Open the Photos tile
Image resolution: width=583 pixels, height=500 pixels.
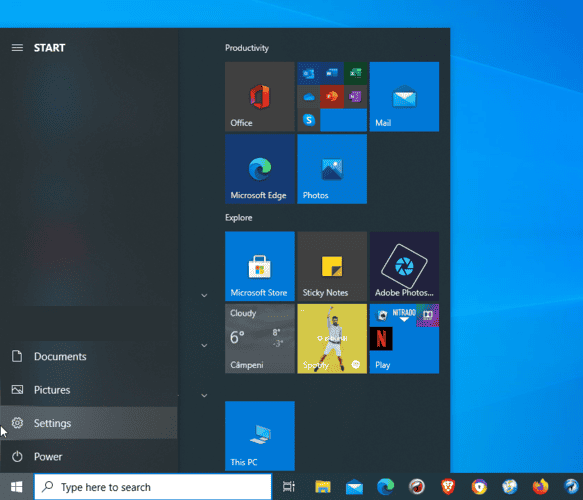(332, 169)
